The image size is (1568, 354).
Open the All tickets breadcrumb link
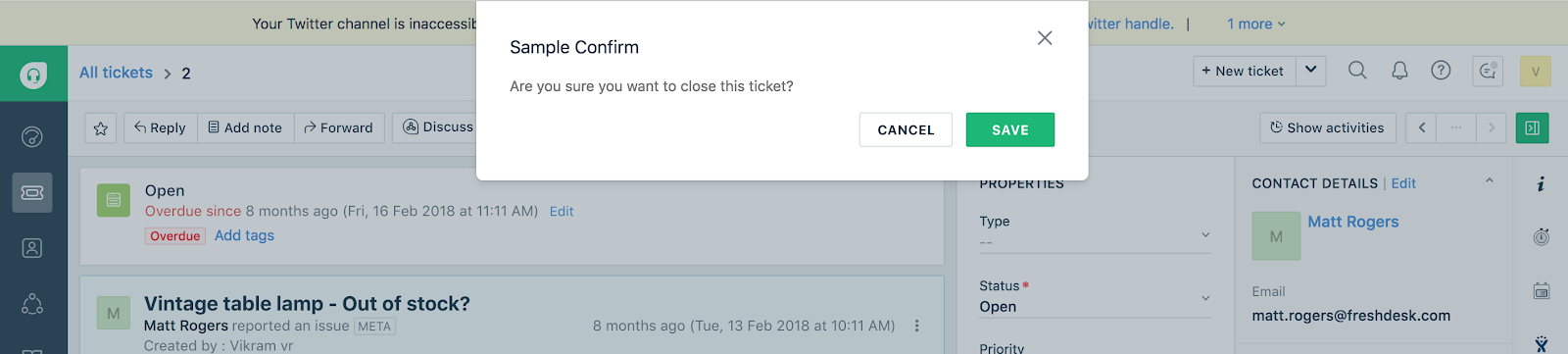[116, 73]
